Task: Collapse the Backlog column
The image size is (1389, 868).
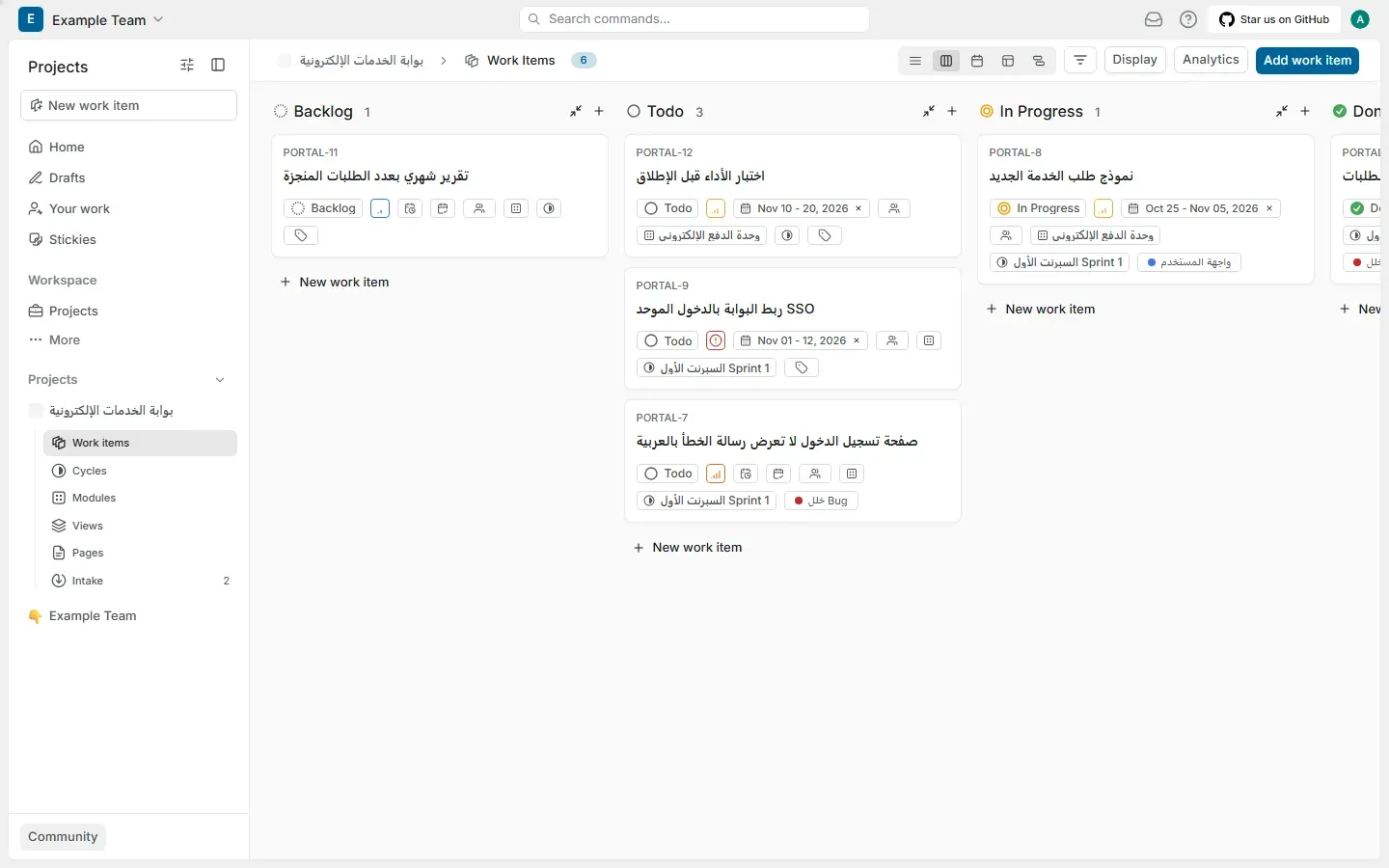Action: [576, 112]
